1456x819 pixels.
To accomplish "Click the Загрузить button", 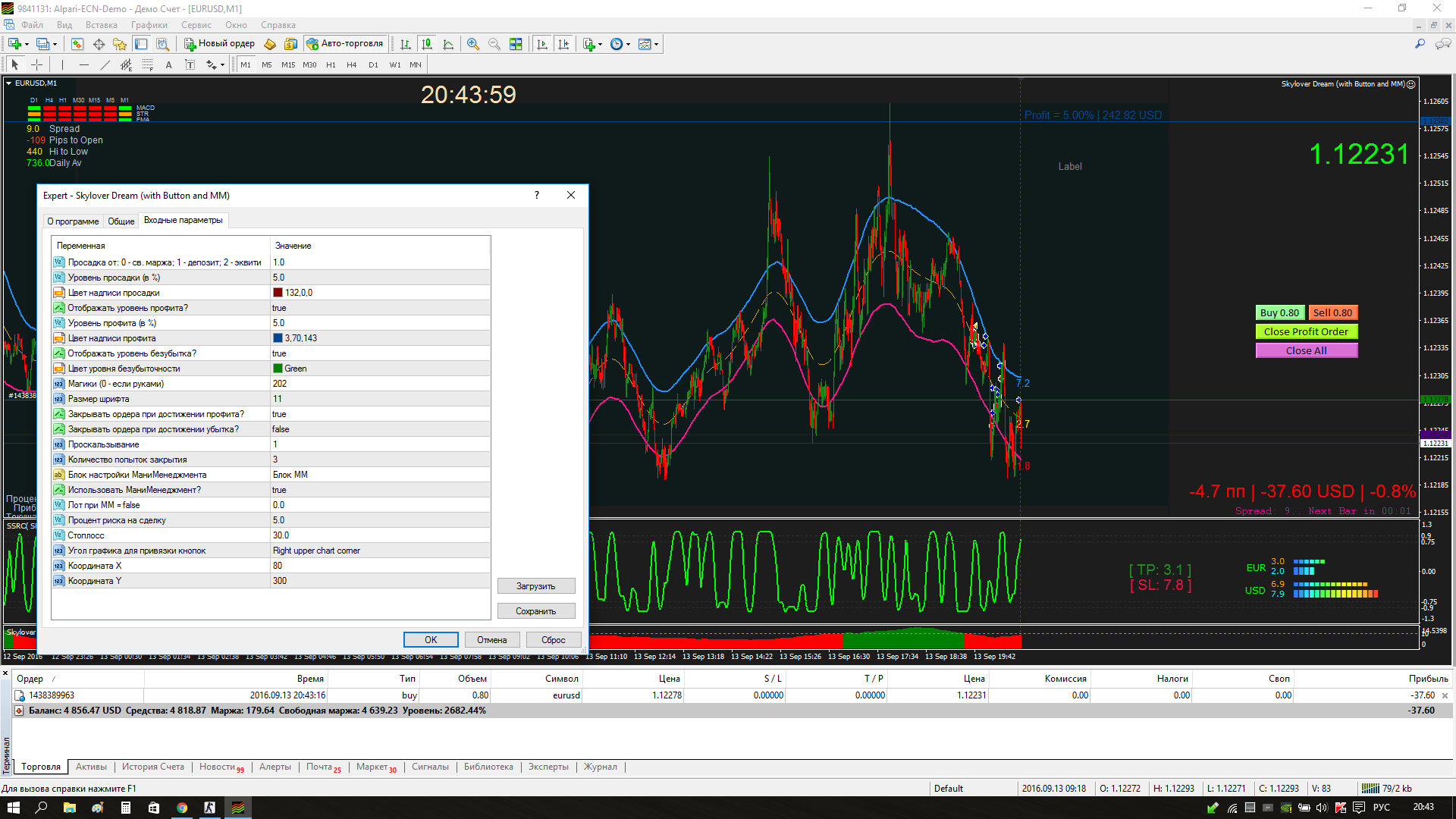I will tap(536, 586).
